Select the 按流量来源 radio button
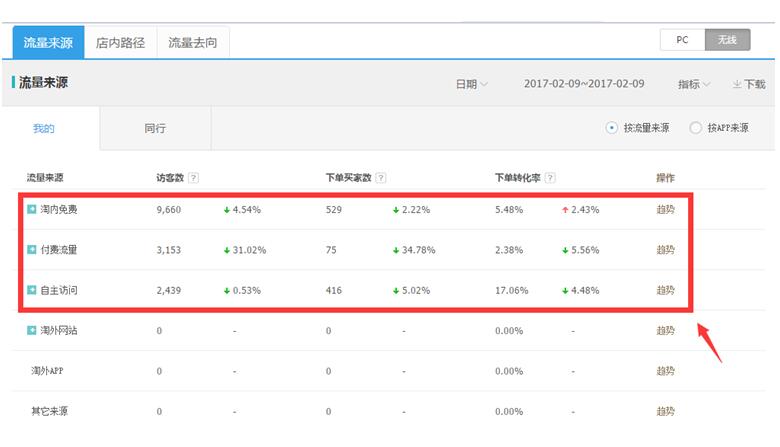This screenshot has height=447, width=780. click(x=611, y=128)
